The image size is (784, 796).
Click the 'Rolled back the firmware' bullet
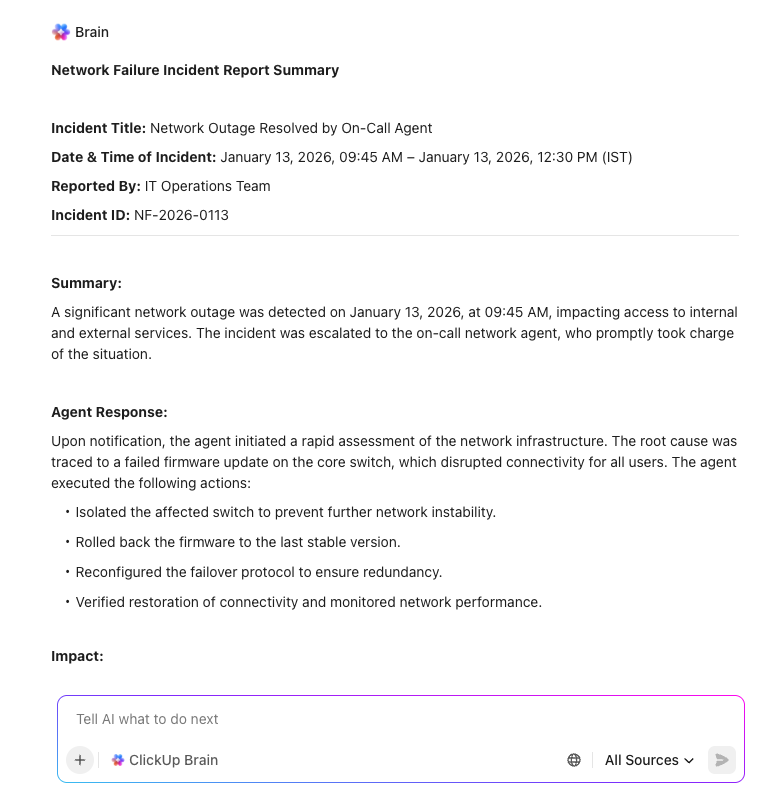[x=237, y=542]
